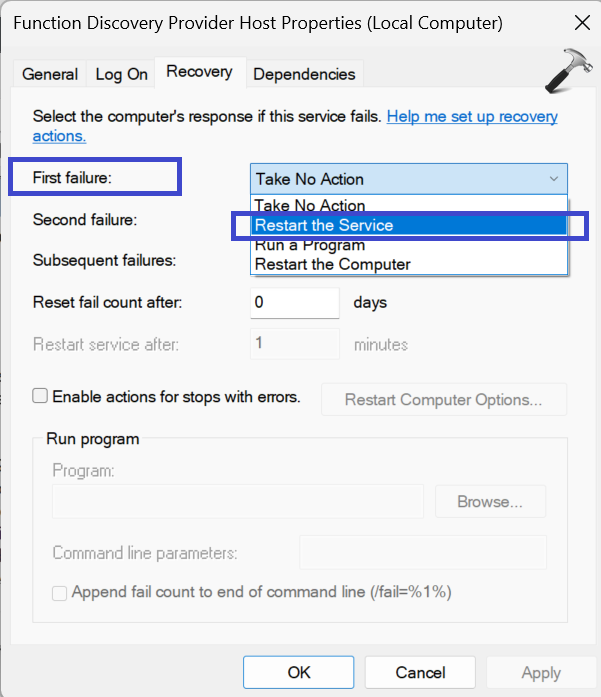Choose Take No Action from the list

click(x=310, y=206)
